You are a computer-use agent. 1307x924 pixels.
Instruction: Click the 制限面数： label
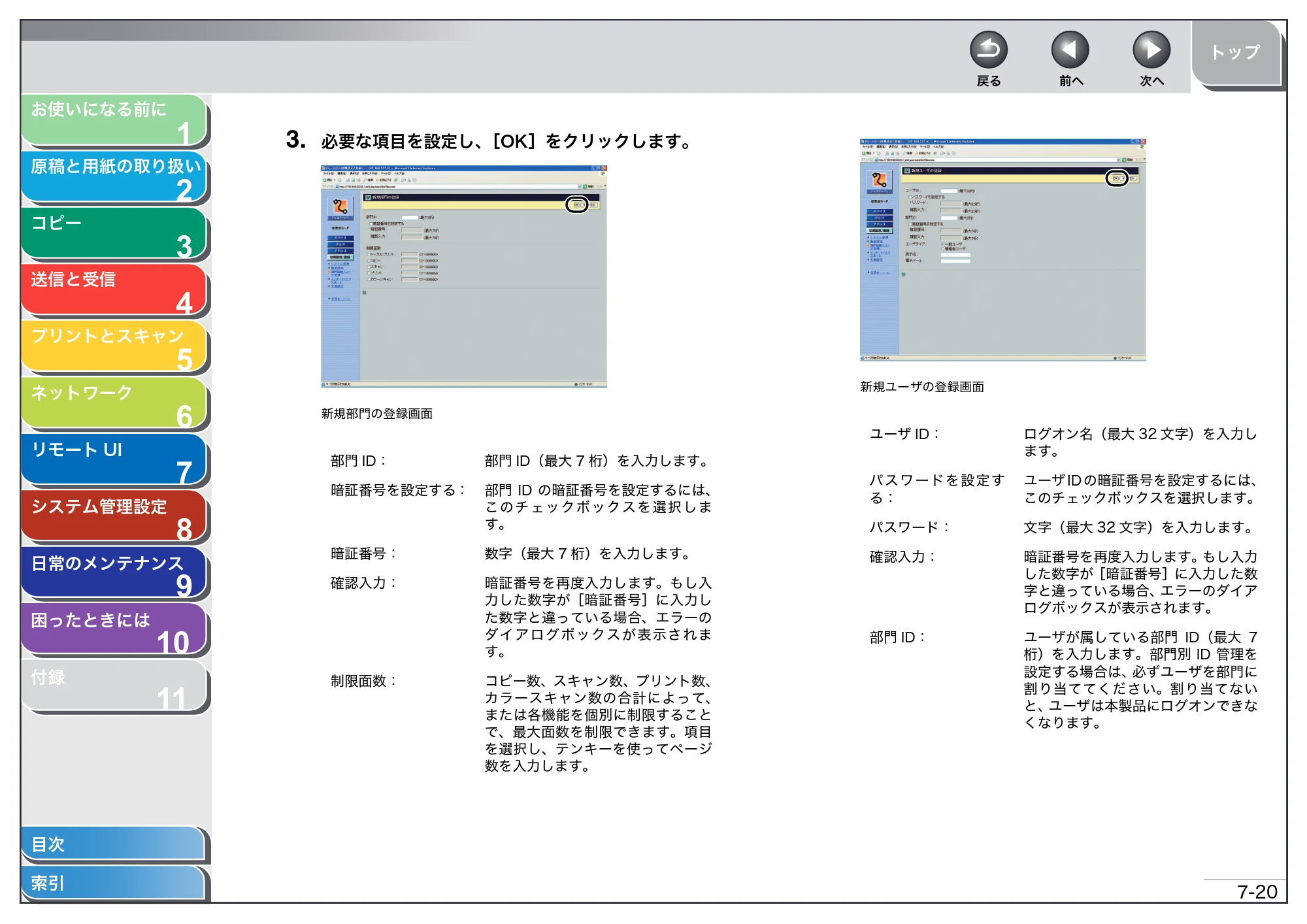coord(364,681)
